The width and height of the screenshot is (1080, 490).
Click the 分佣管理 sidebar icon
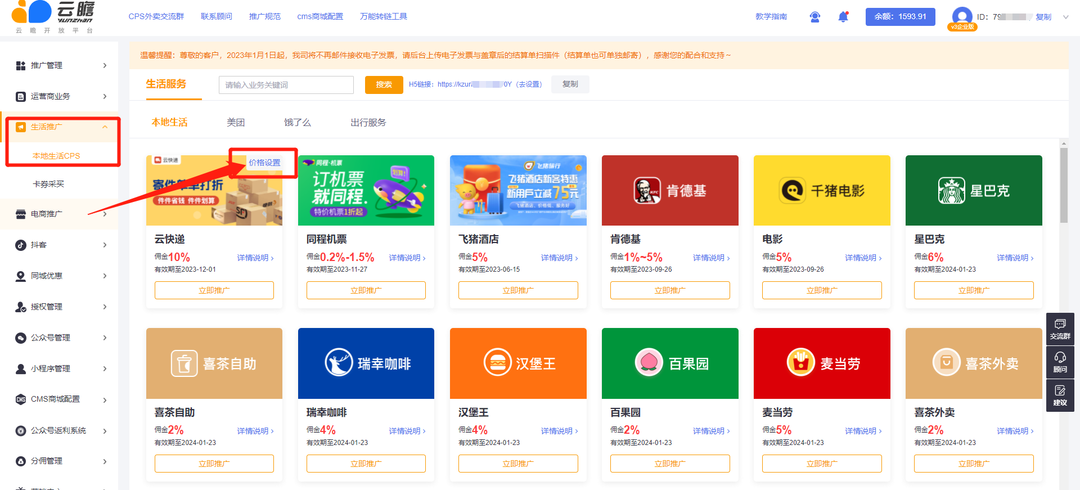tap(20, 460)
